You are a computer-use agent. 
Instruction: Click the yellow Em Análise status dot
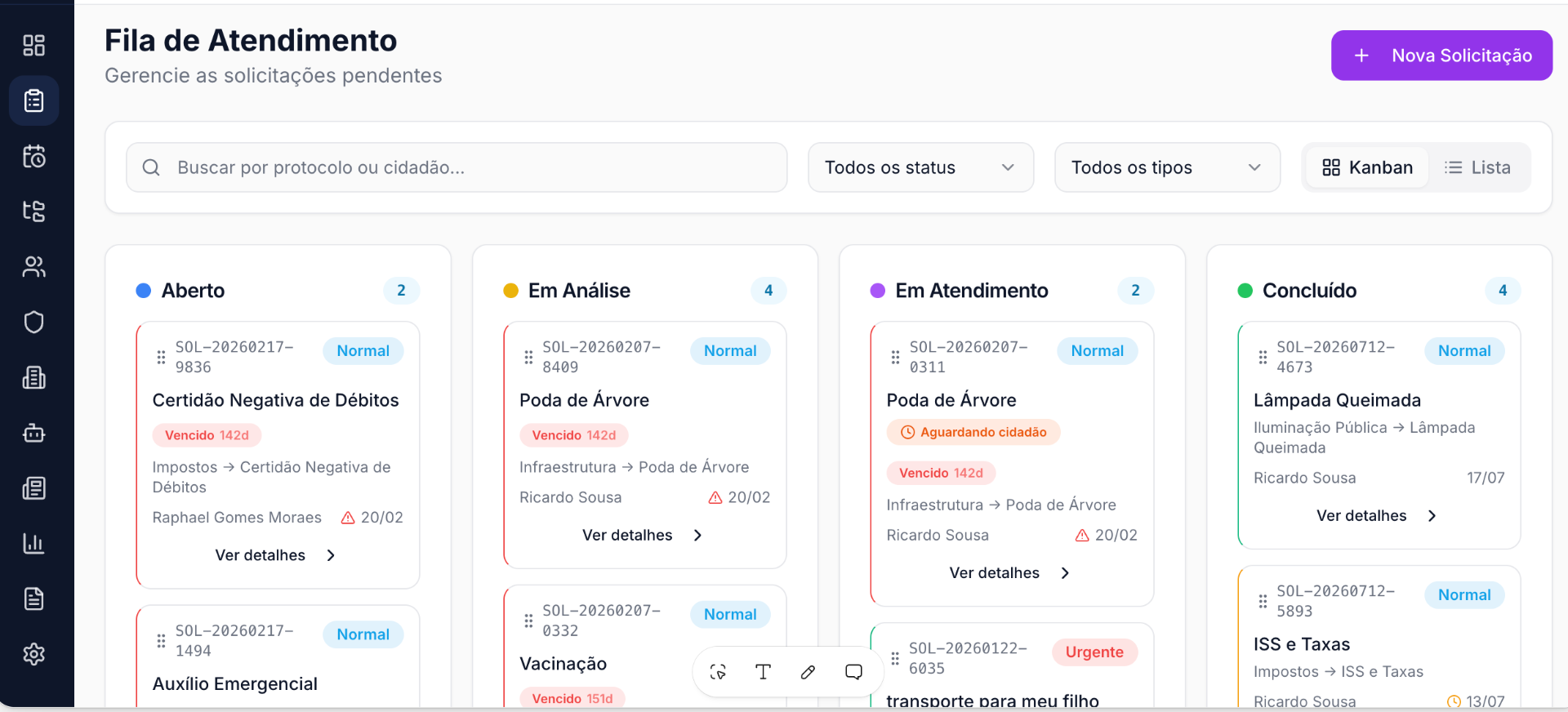(511, 291)
